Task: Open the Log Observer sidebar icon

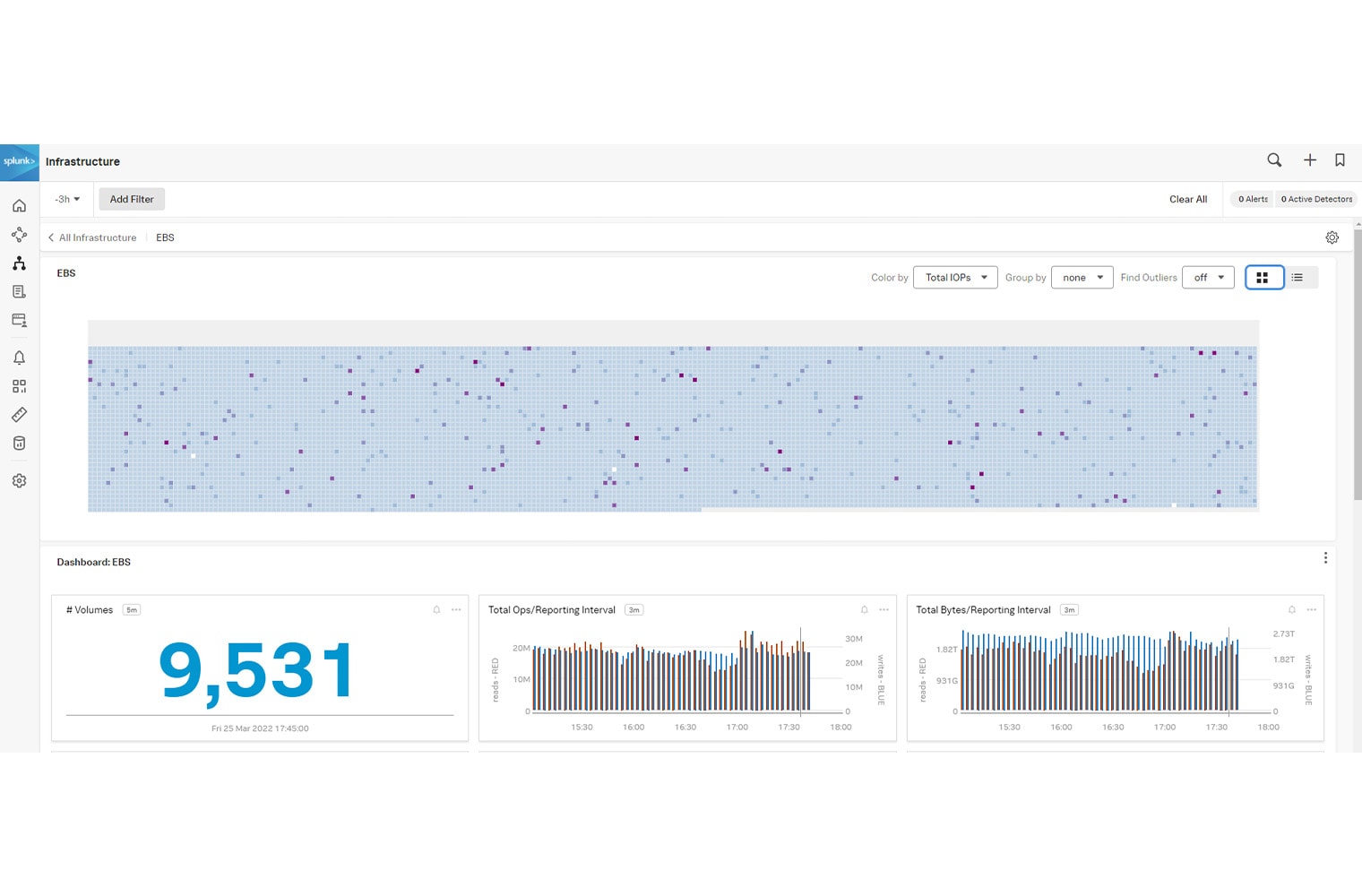Action: click(x=19, y=292)
